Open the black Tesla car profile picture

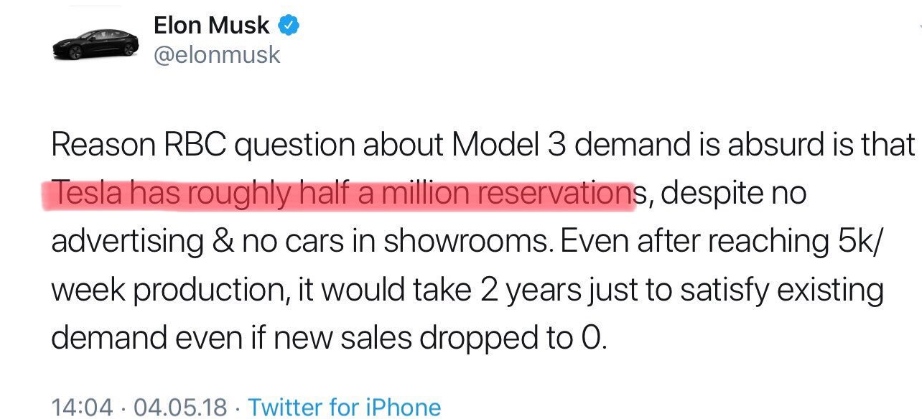(x=95, y=44)
